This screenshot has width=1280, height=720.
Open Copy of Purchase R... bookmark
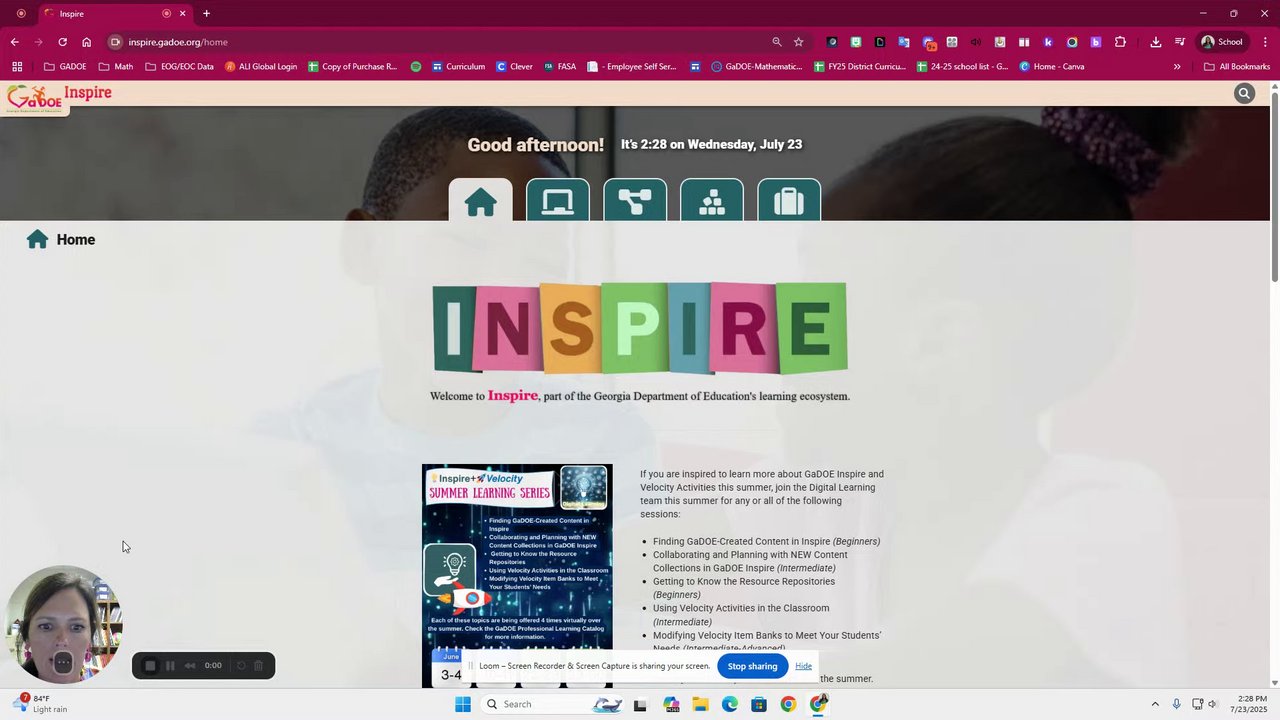pos(352,67)
